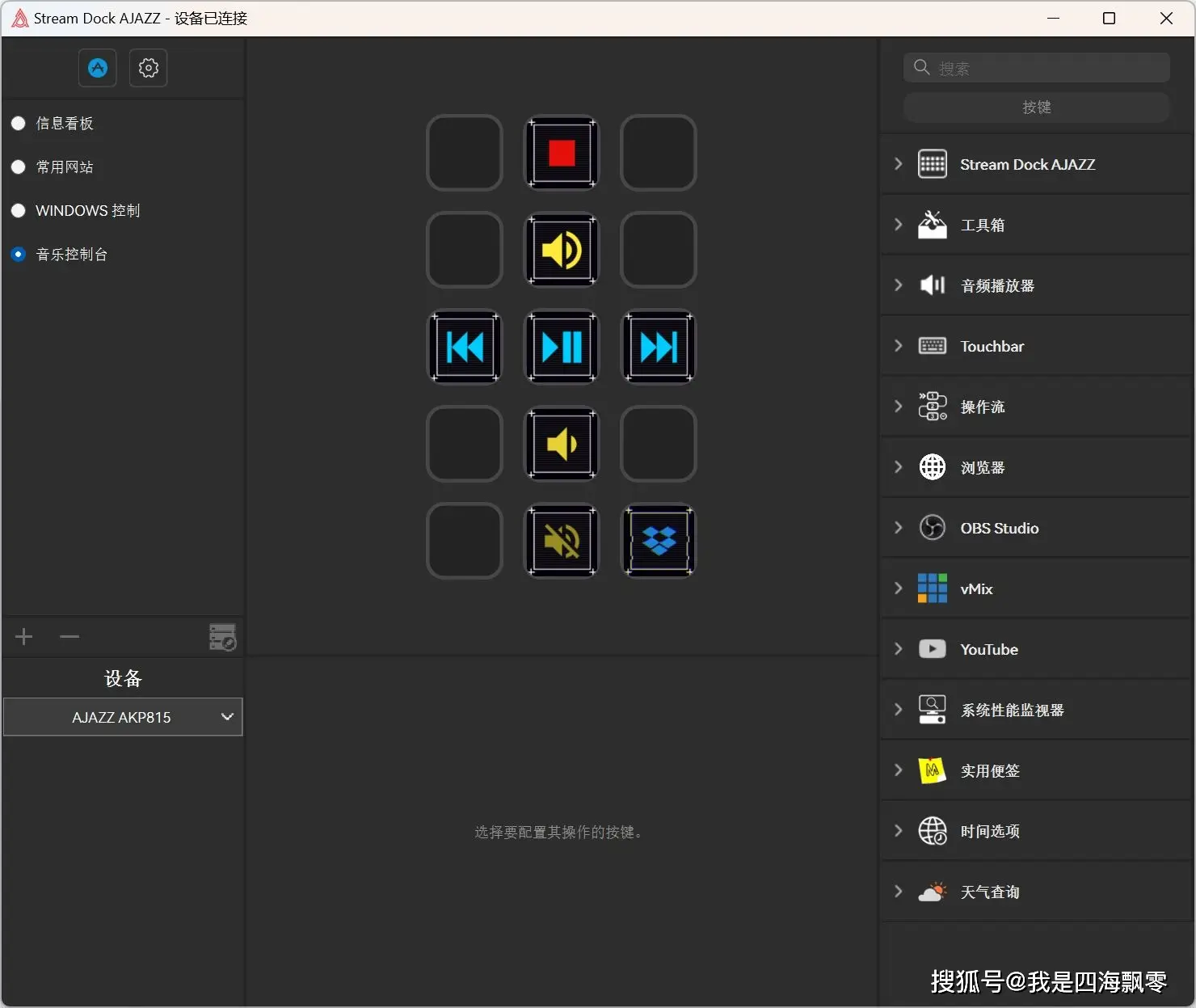Click the OBS Studio logo icon

coord(933,528)
